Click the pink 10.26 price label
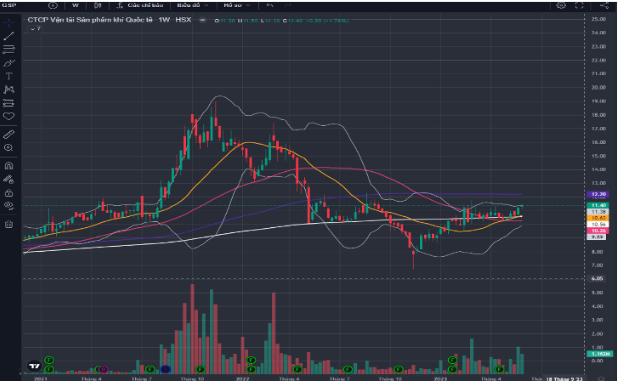The image size is (617, 381). [x=598, y=230]
